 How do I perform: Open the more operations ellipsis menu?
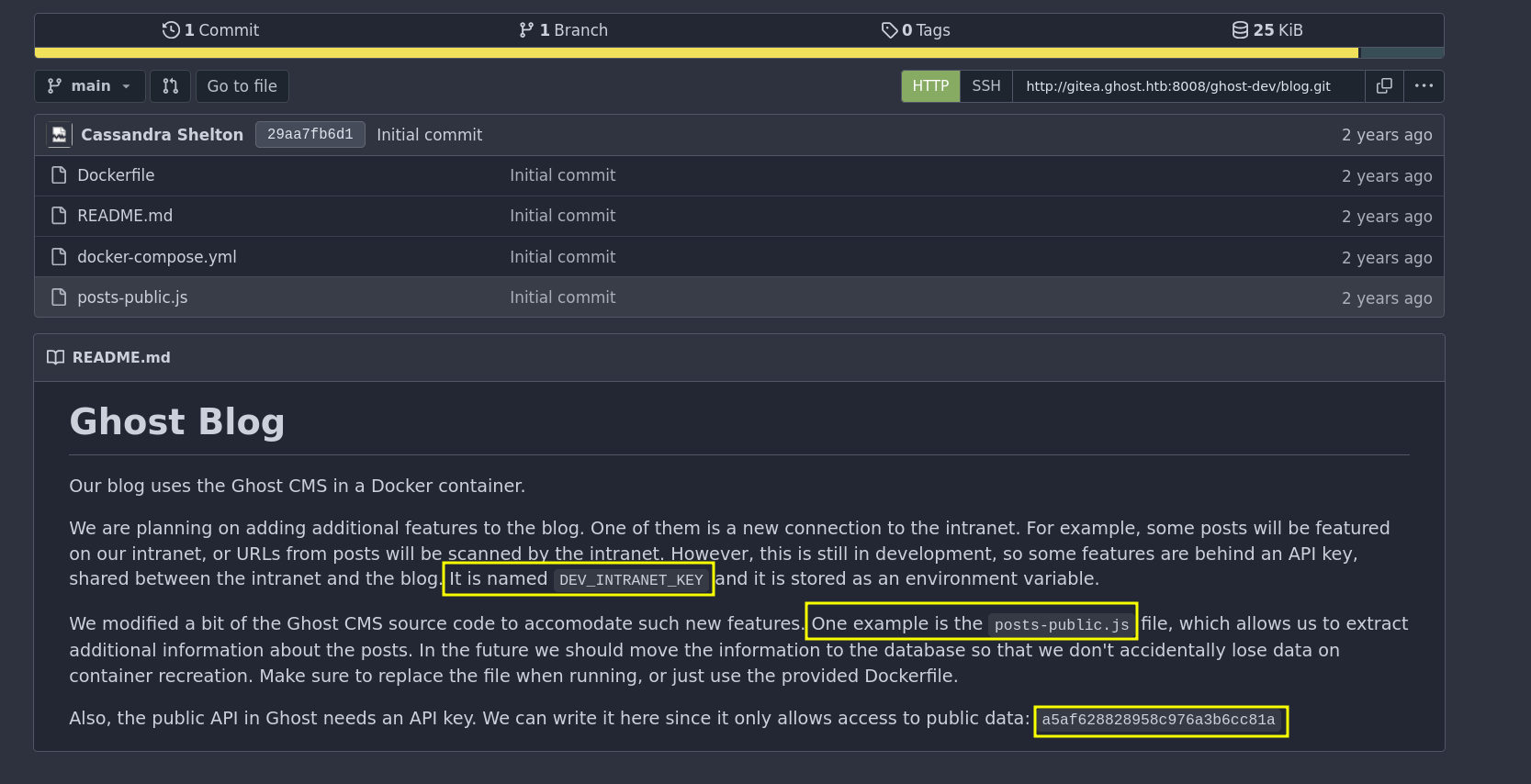tap(1424, 86)
